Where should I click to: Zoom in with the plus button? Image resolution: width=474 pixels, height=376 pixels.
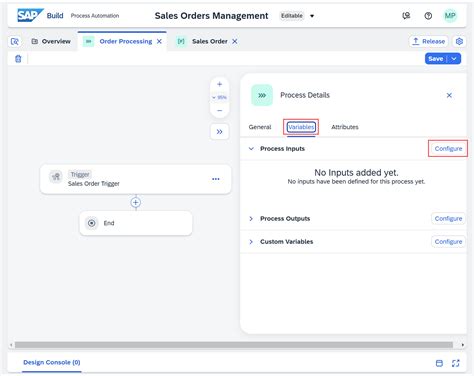click(x=219, y=84)
